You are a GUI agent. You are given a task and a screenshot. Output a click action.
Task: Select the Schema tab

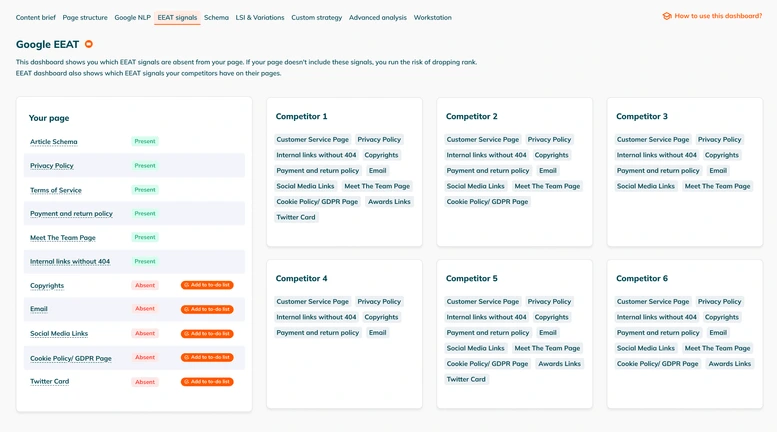coord(216,17)
